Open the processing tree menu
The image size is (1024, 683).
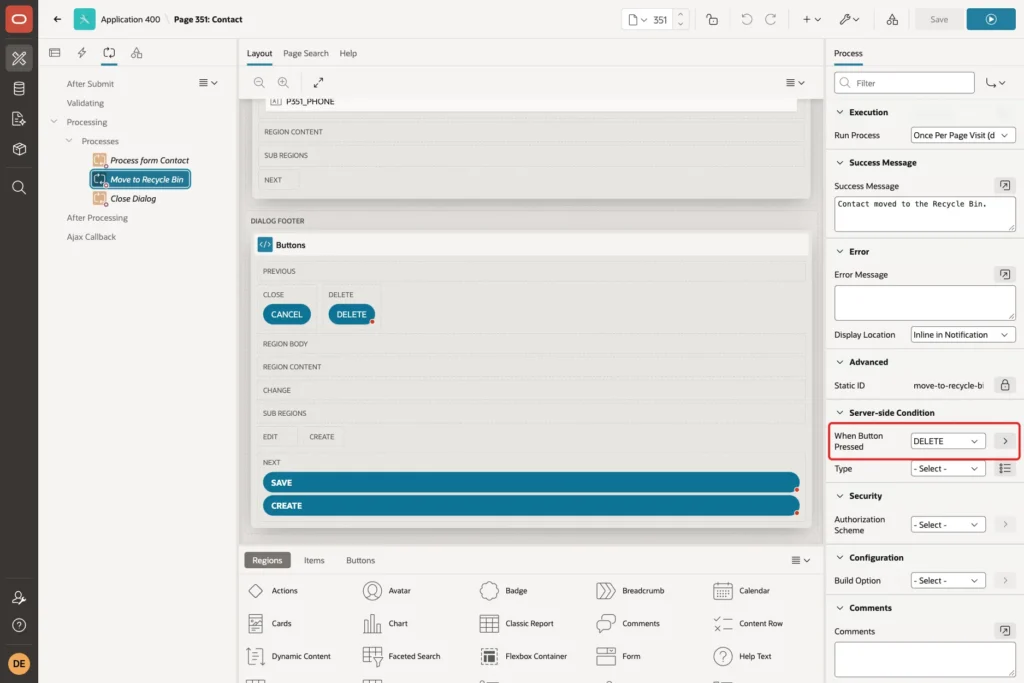[208, 83]
